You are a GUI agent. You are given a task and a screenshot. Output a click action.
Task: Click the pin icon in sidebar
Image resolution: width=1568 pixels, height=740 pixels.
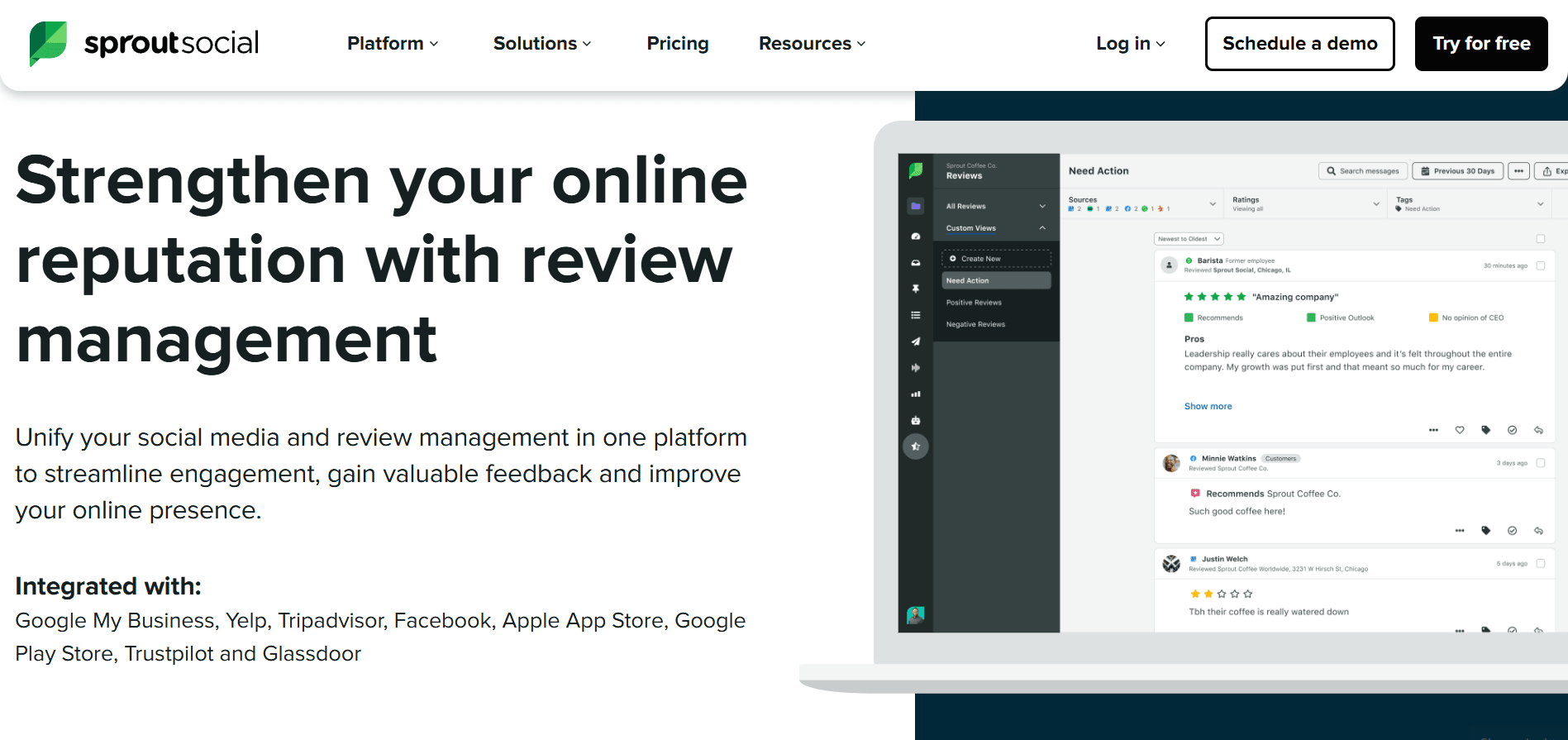tap(916, 289)
